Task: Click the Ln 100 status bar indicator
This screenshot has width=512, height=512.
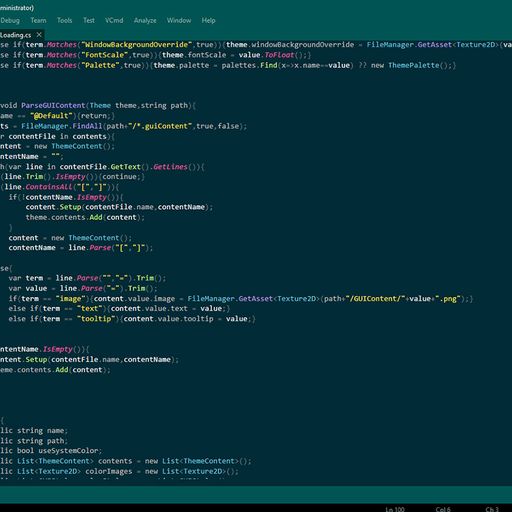Action: pos(395,509)
